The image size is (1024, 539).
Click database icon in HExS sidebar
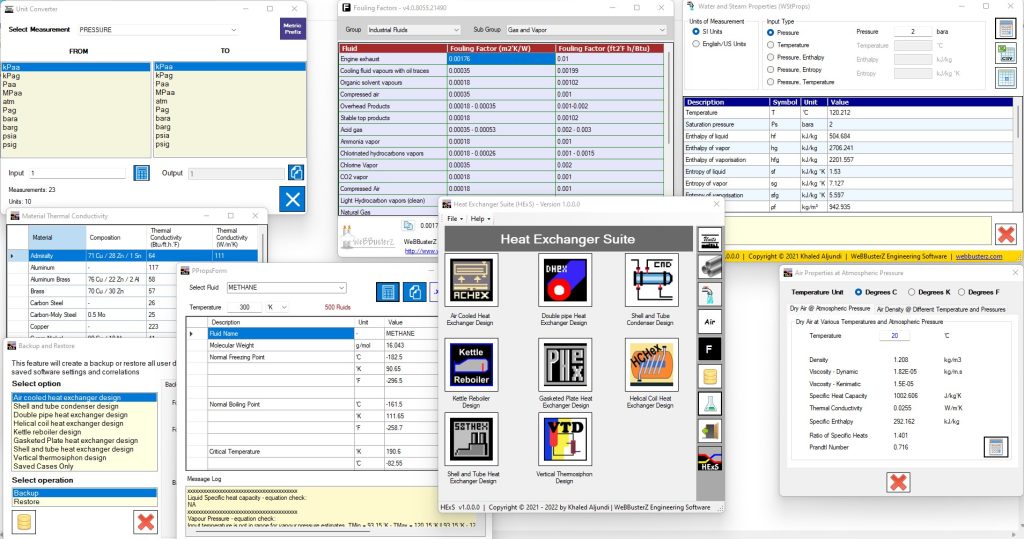tap(710, 376)
